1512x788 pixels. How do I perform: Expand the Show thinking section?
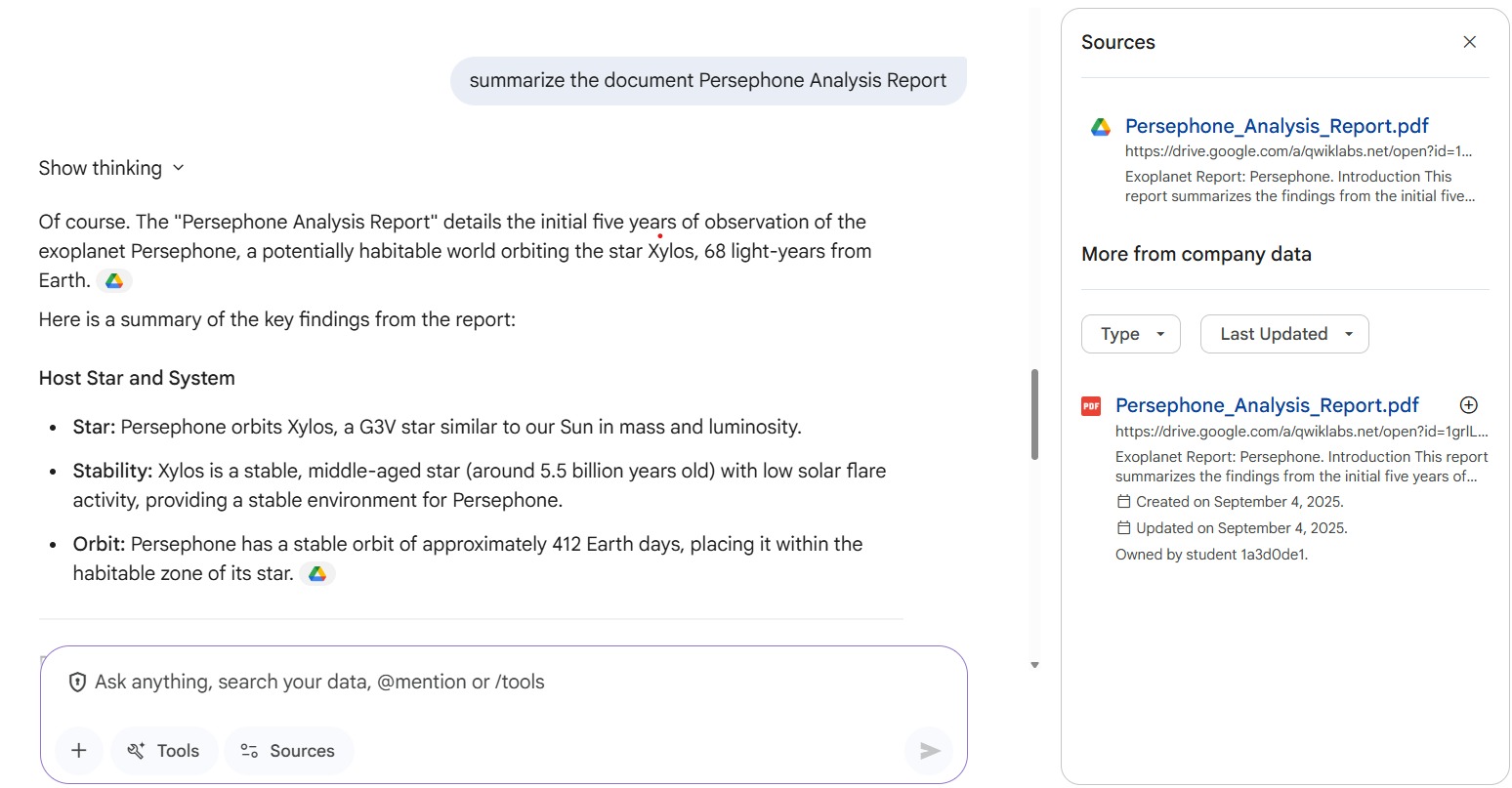(111, 168)
